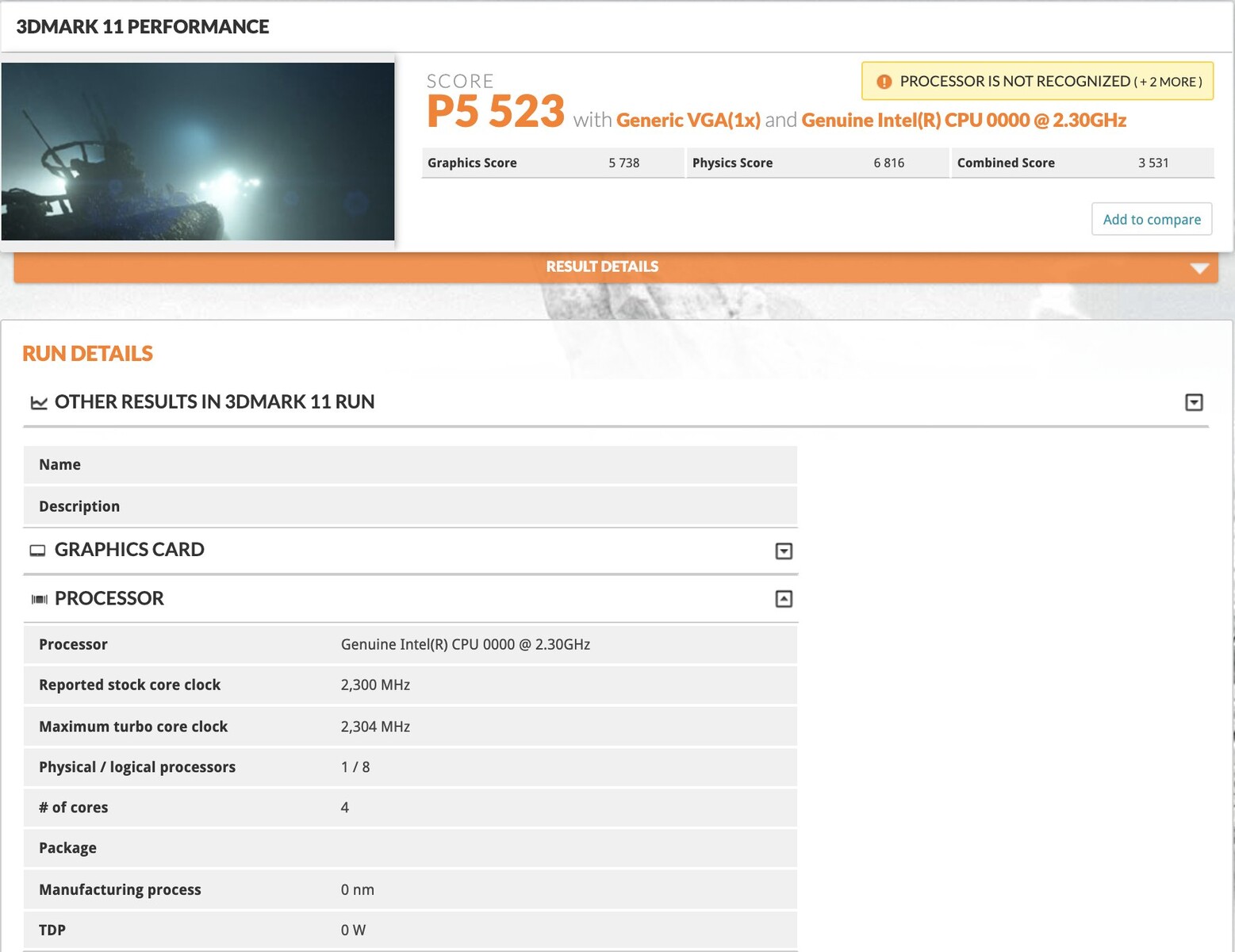This screenshot has height=952, width=1235.
Task: Click the Add to compare button
Action: click(1152, 219)
